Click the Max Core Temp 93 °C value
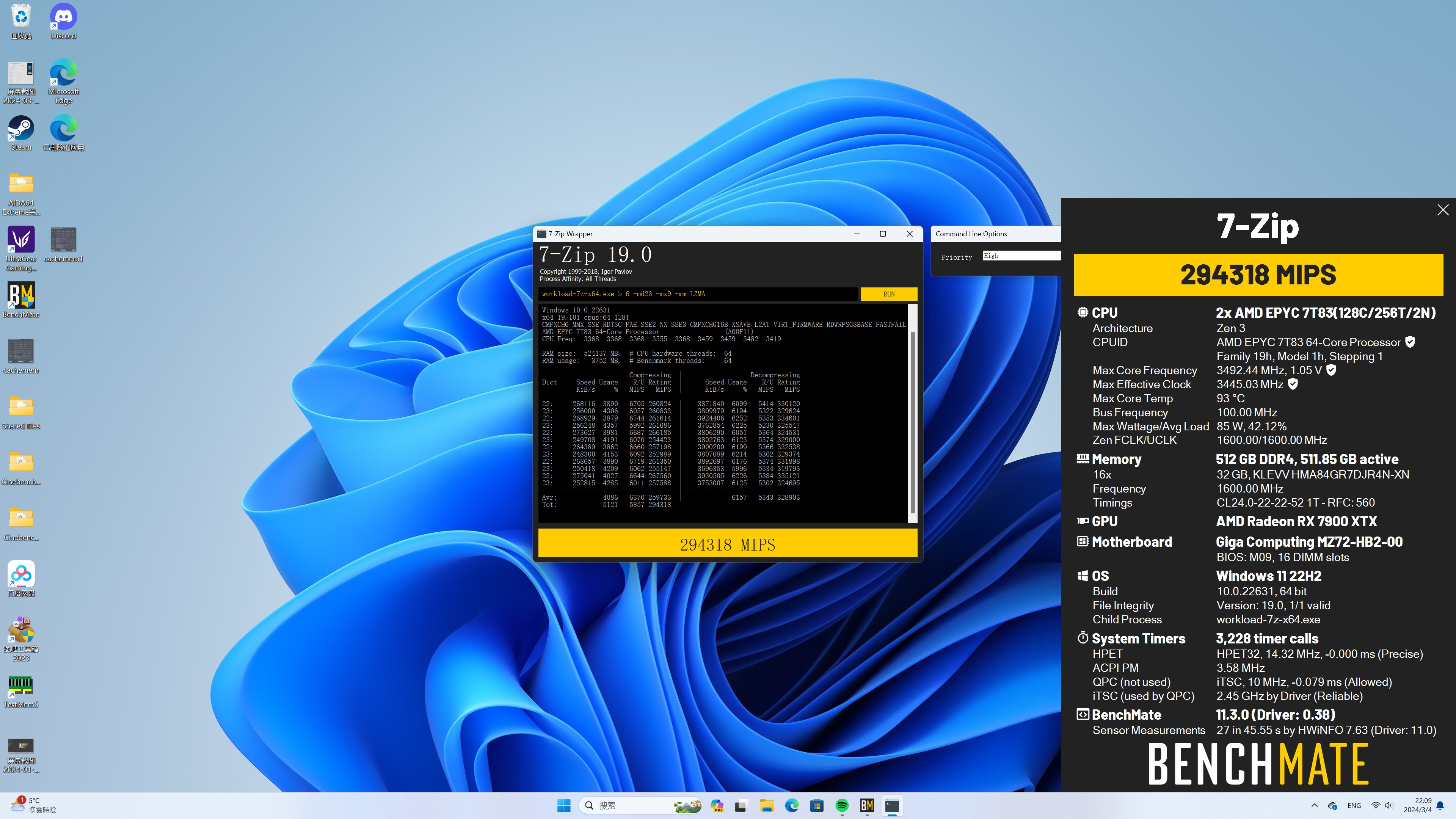1456x819 pixels. click(x=1230, y=399)
